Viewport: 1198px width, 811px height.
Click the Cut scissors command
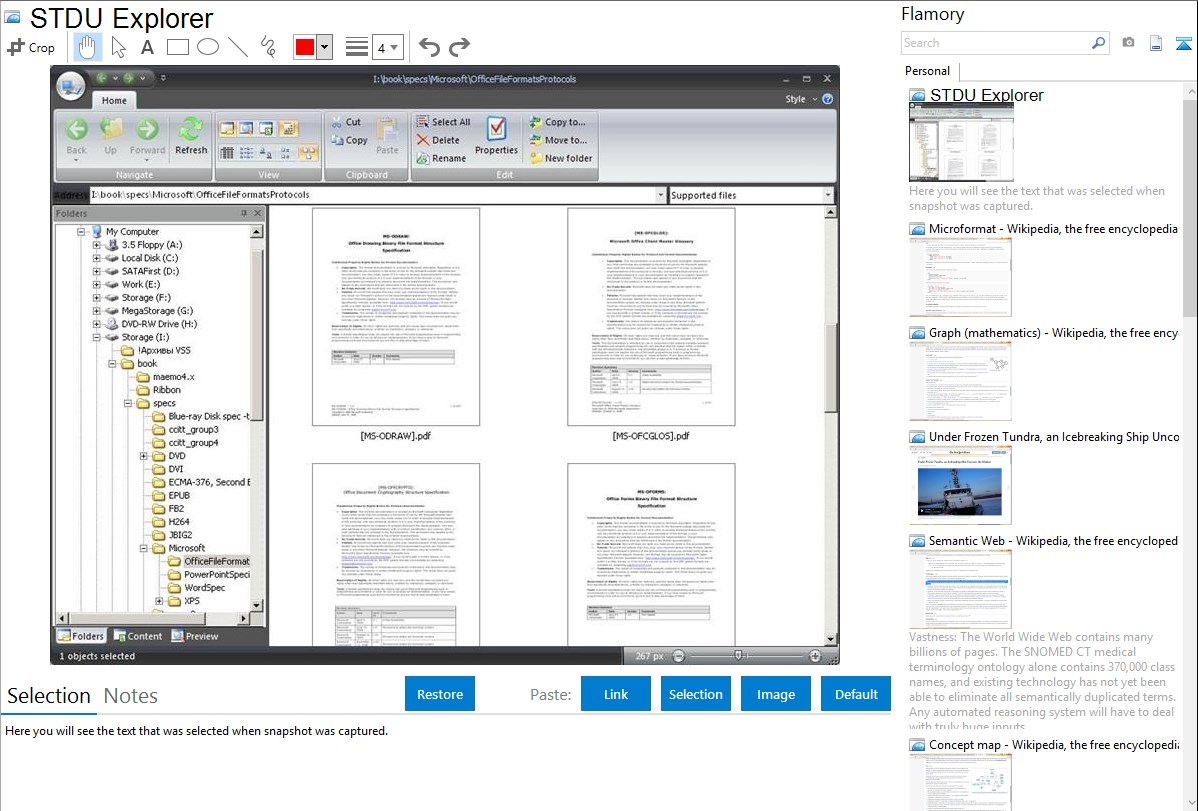(345, 122)
